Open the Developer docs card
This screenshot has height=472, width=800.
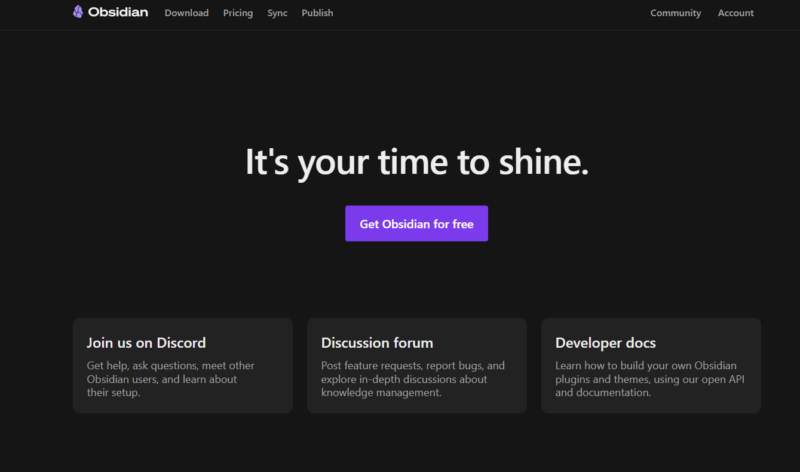(x=651, y=365)
